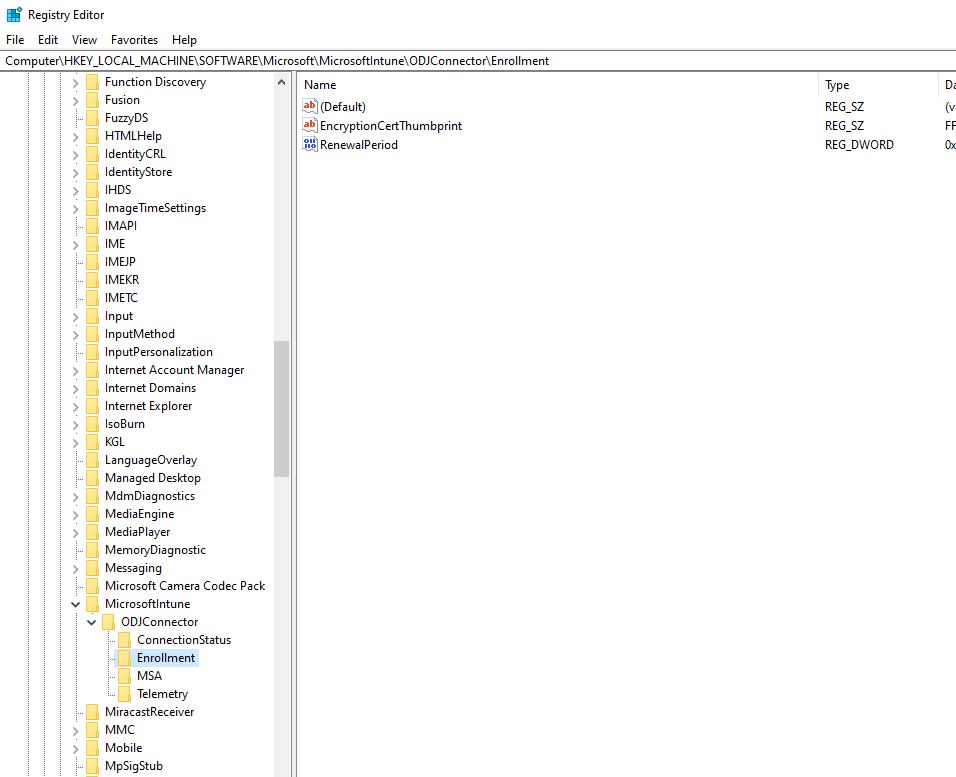Select the IMEJP key
956x777 pixels.
pyautogui.click(x=120, y=262)
